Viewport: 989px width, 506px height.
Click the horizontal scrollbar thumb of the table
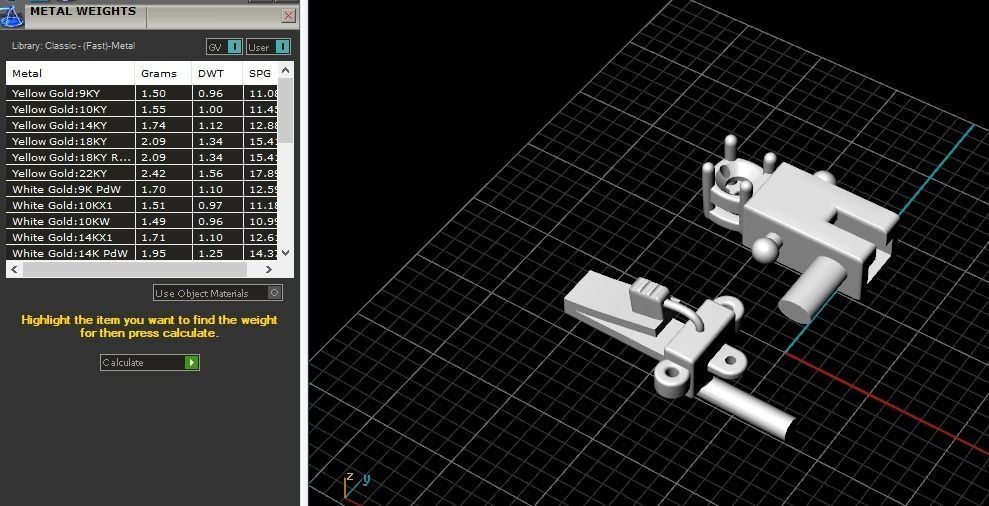pyautogui.click(x=134, y=269)
